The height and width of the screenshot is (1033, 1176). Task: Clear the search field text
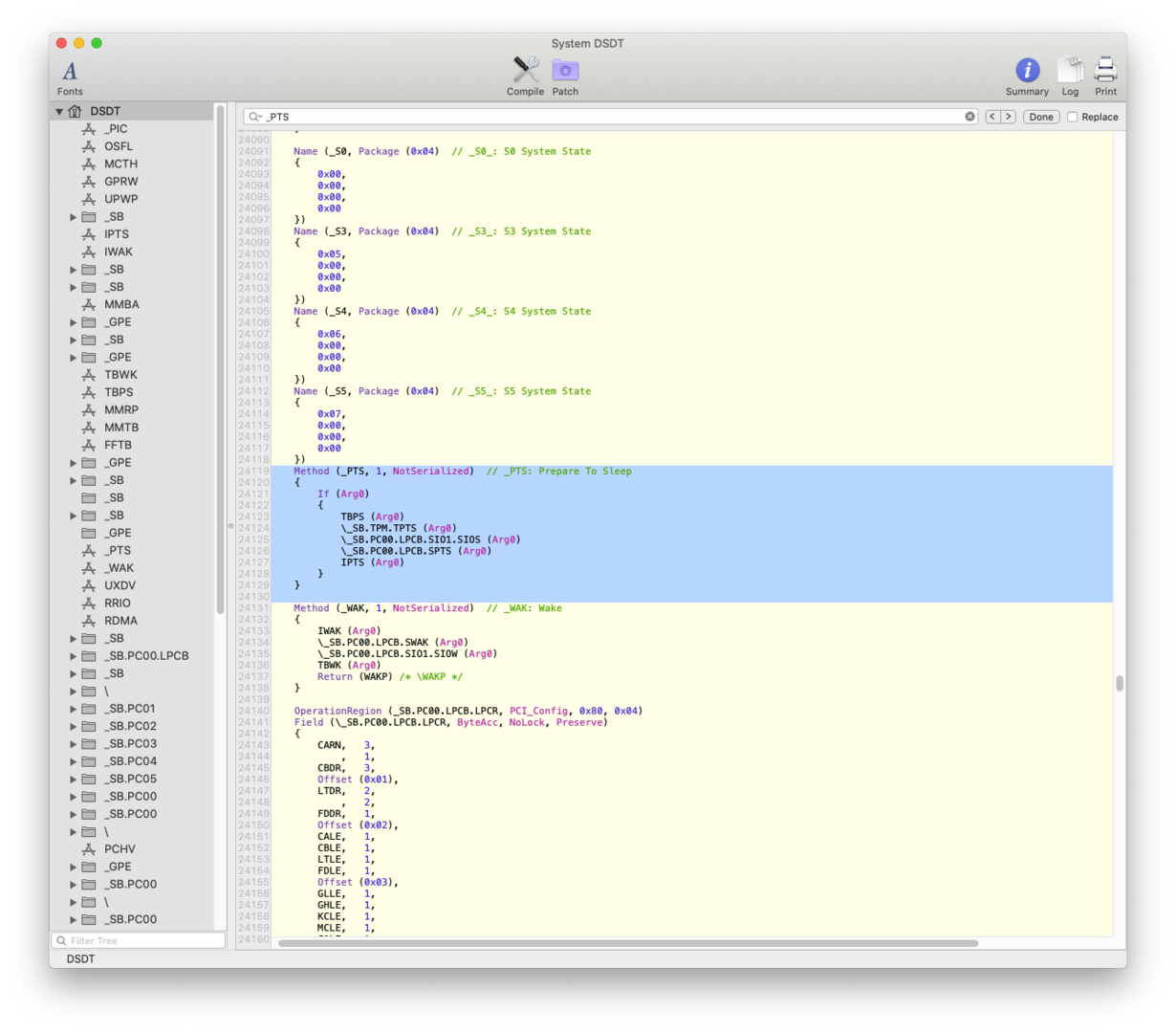click(969, 117)
